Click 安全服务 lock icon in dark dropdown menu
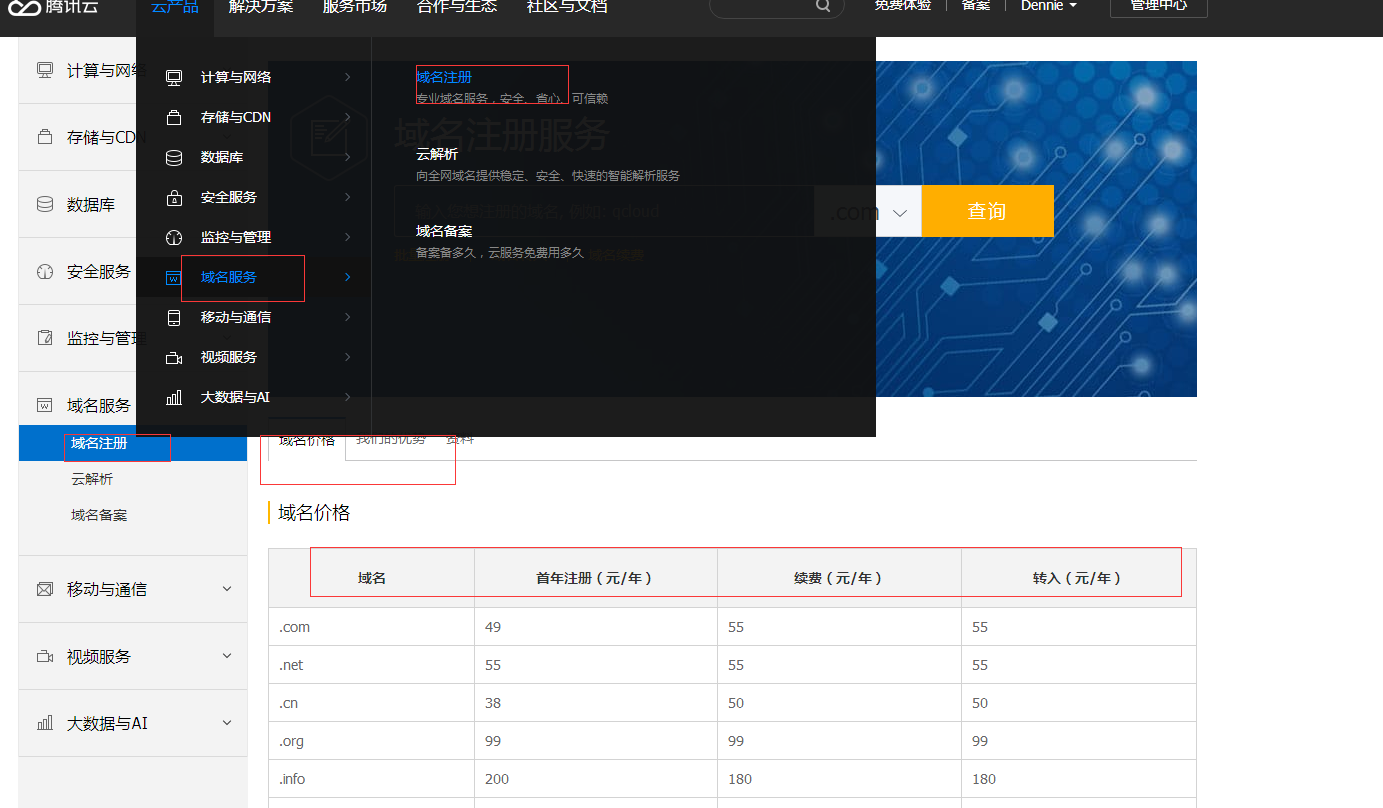Screen dimensions: 1383x808 point(174,197)
